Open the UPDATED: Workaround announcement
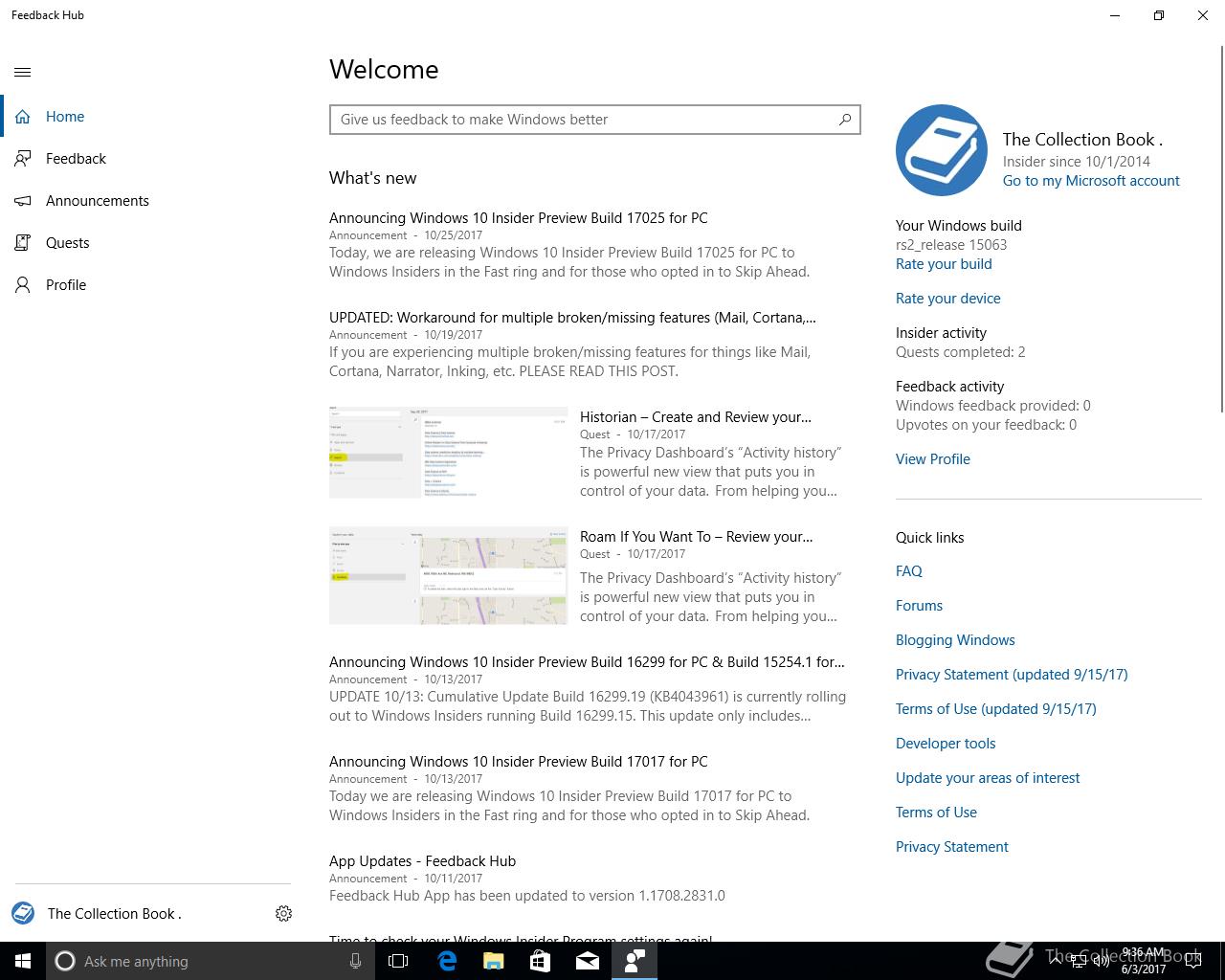 572,318
